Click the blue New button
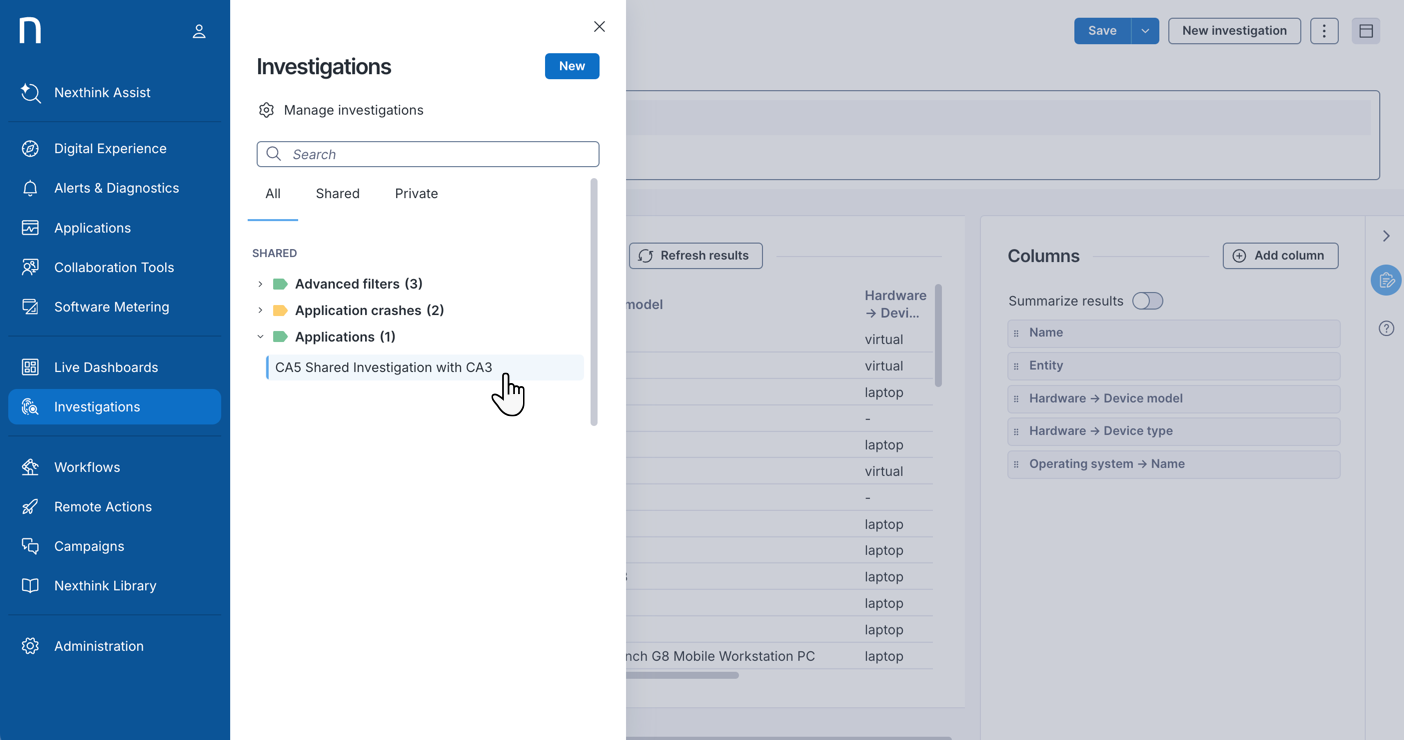 571,66
